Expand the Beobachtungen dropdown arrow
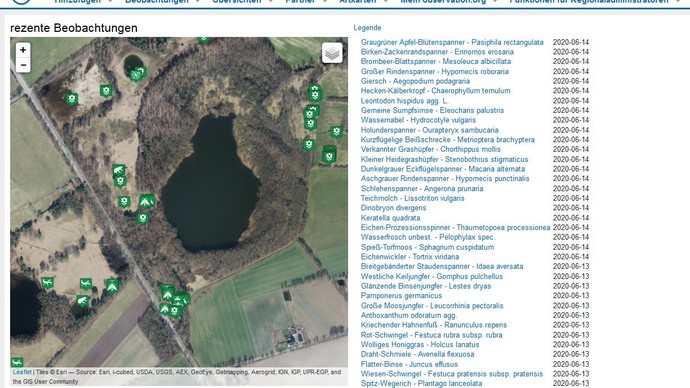Screen dimensions: 690x388 pyautogui.click(x=197, y=2)
